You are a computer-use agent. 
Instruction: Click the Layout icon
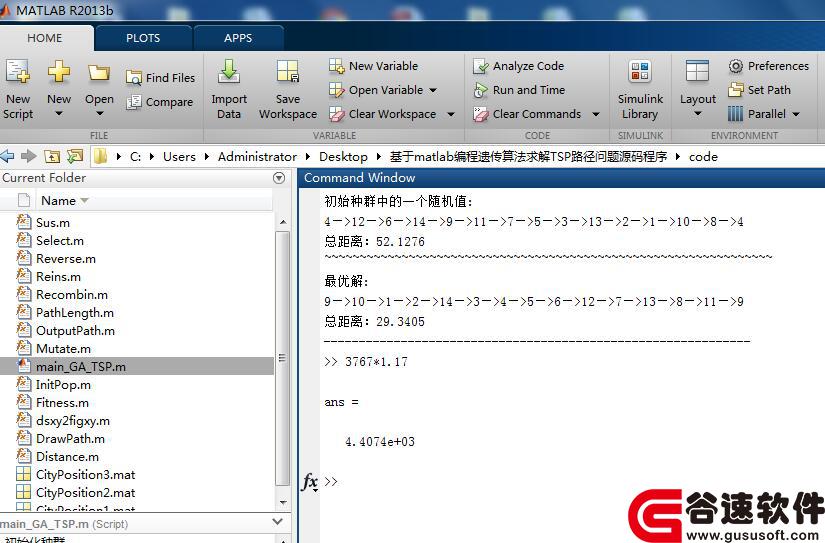(698, 72)
